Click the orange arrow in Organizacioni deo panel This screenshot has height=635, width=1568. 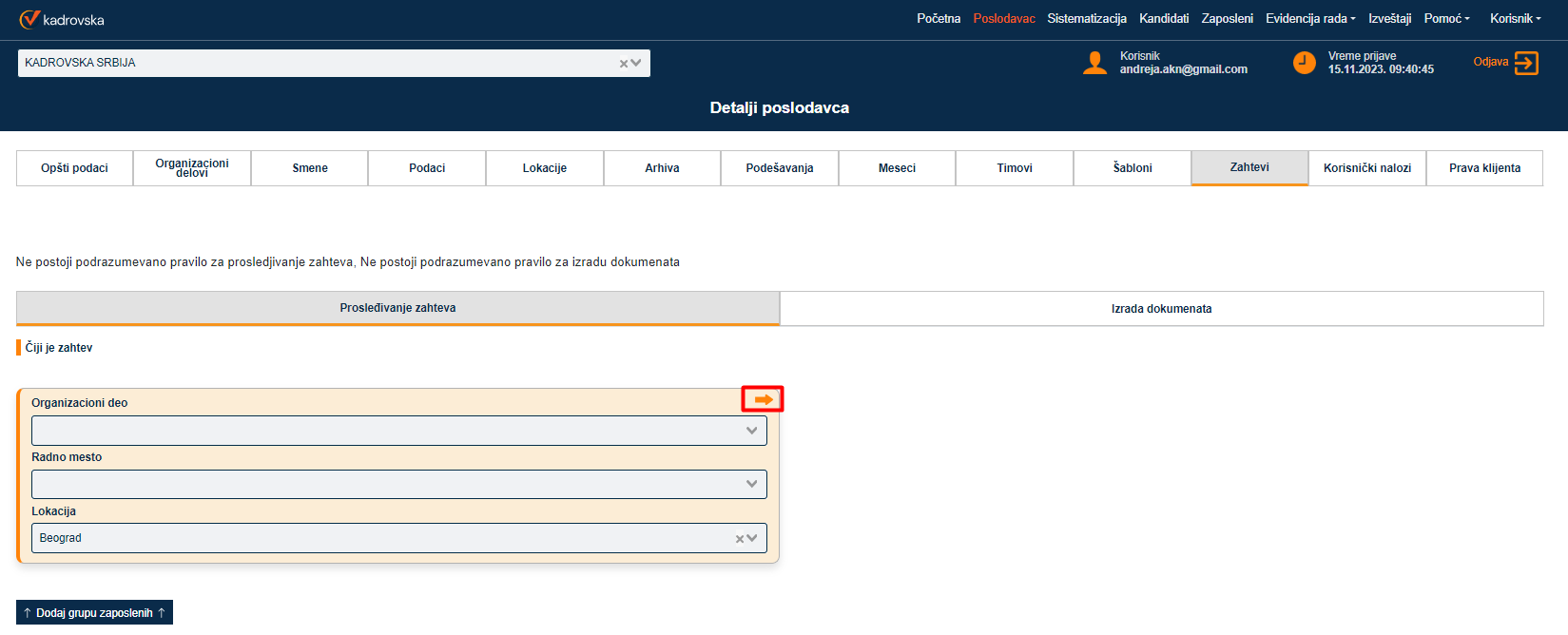(763, 399)
